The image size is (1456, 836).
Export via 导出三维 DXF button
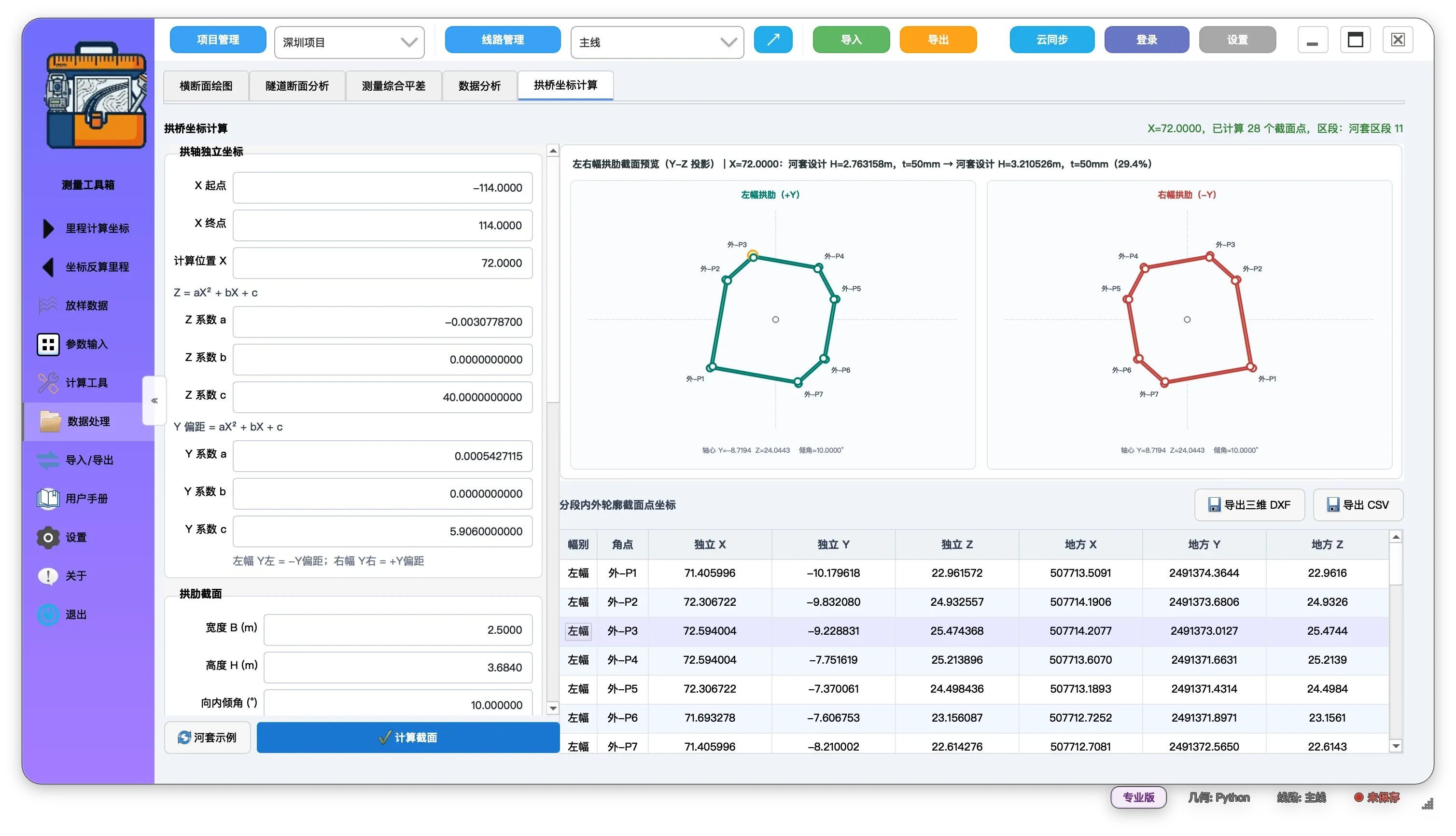pyautogui.click(x=1249, y=505)
